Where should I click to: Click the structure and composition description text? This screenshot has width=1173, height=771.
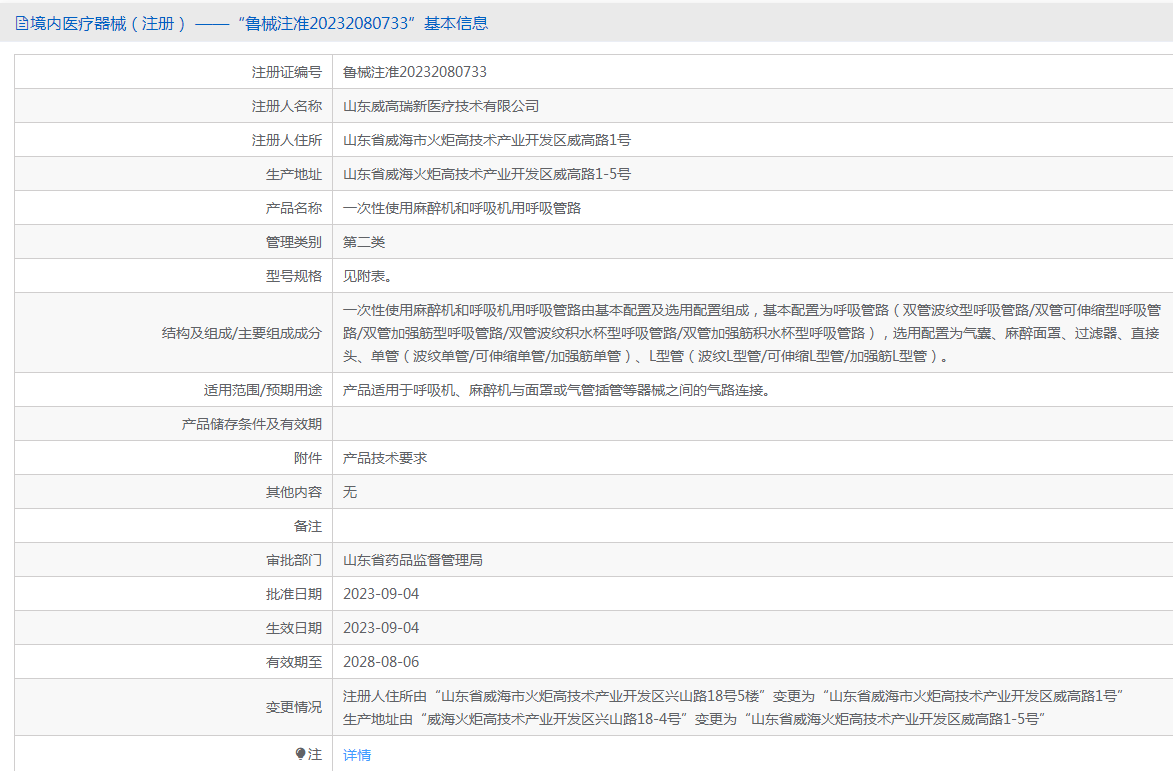(750, 333)
